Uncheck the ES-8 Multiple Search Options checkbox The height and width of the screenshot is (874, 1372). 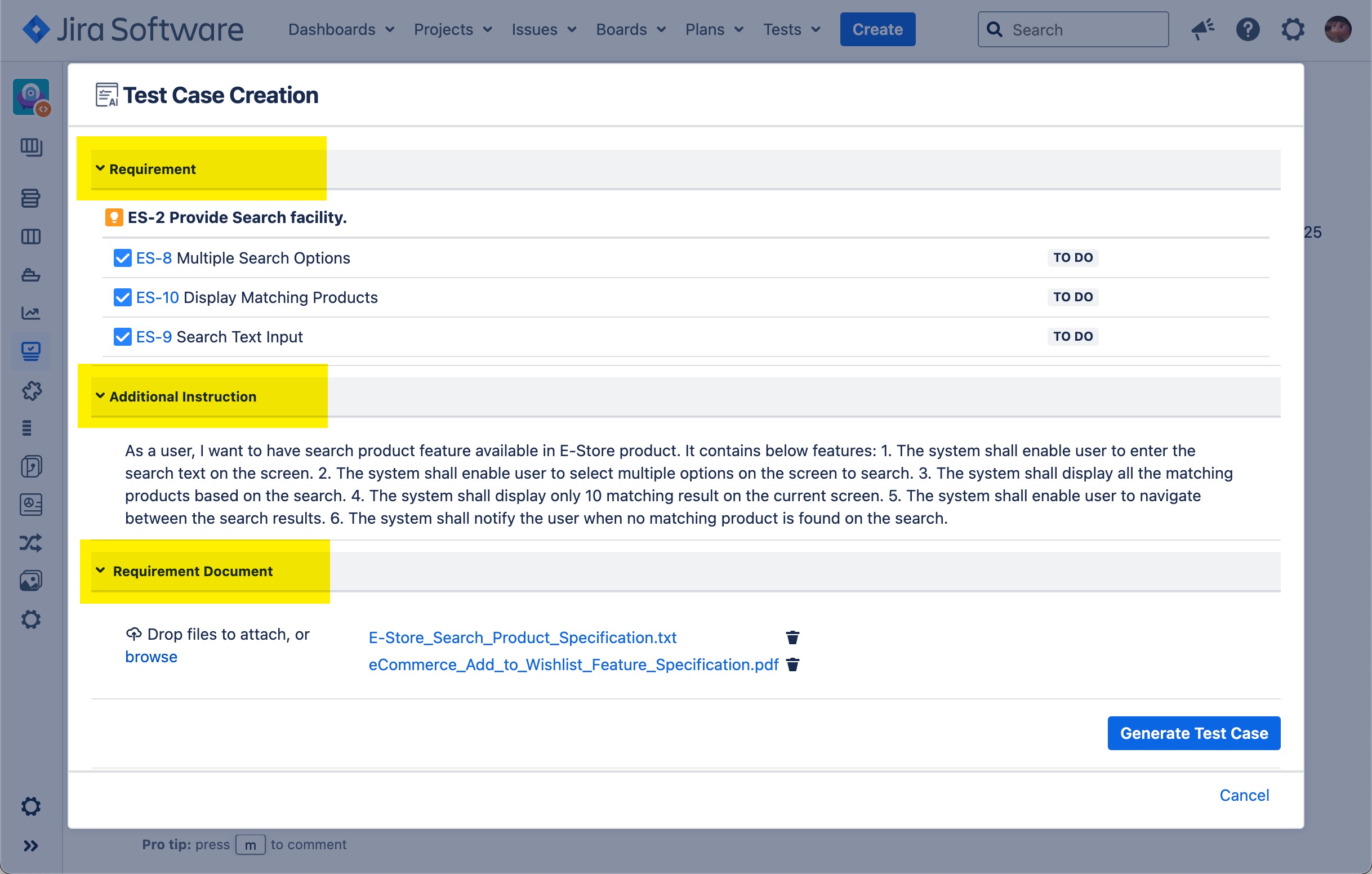pyautogui.click(x=123, y=258)
